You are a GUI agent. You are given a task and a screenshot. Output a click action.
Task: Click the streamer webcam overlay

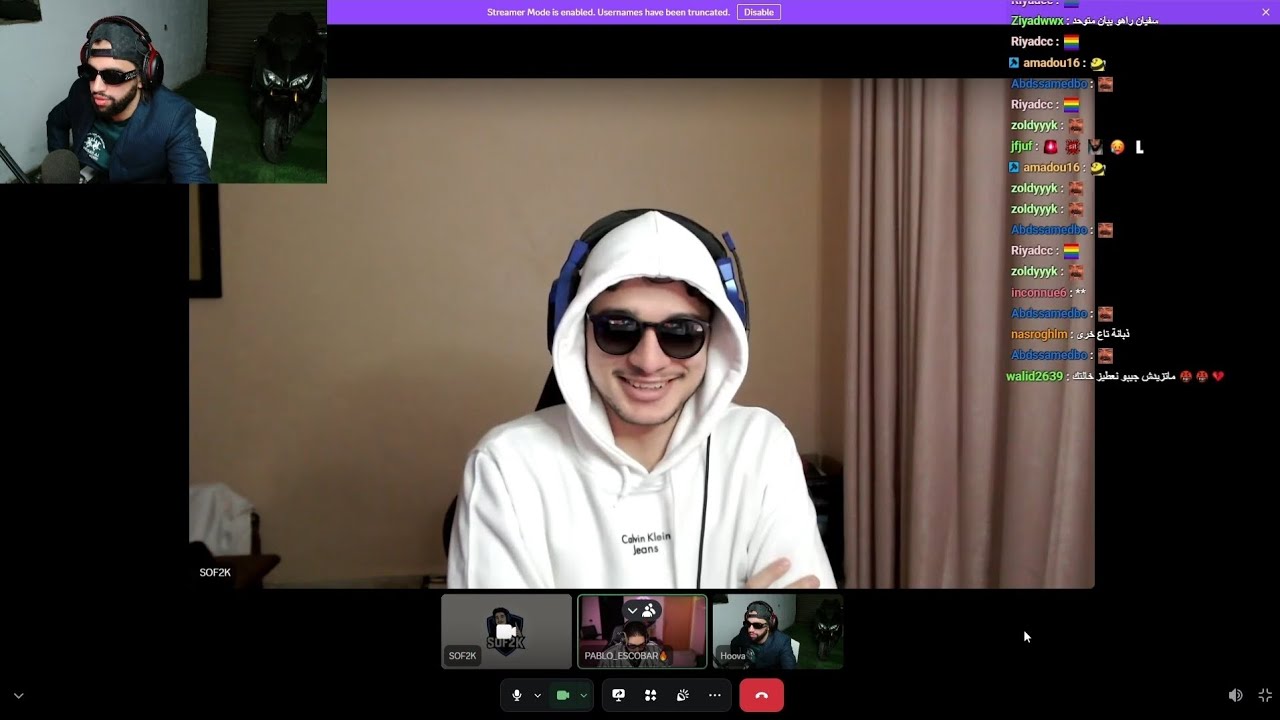coord(163,92)
